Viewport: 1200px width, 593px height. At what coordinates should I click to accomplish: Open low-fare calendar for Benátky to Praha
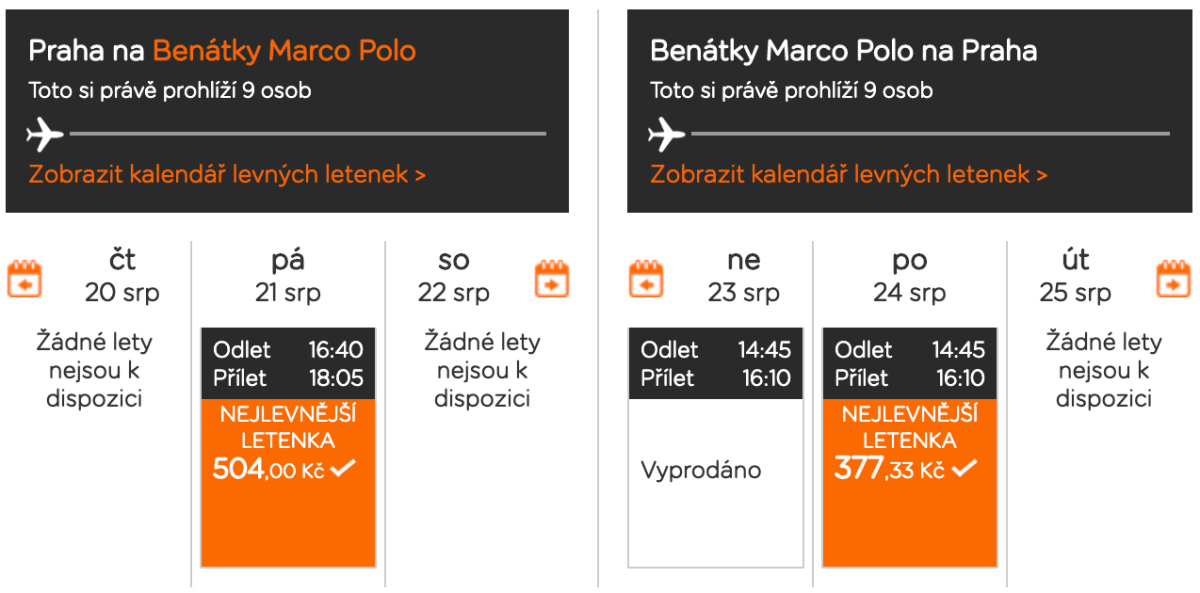click(848, 174)
